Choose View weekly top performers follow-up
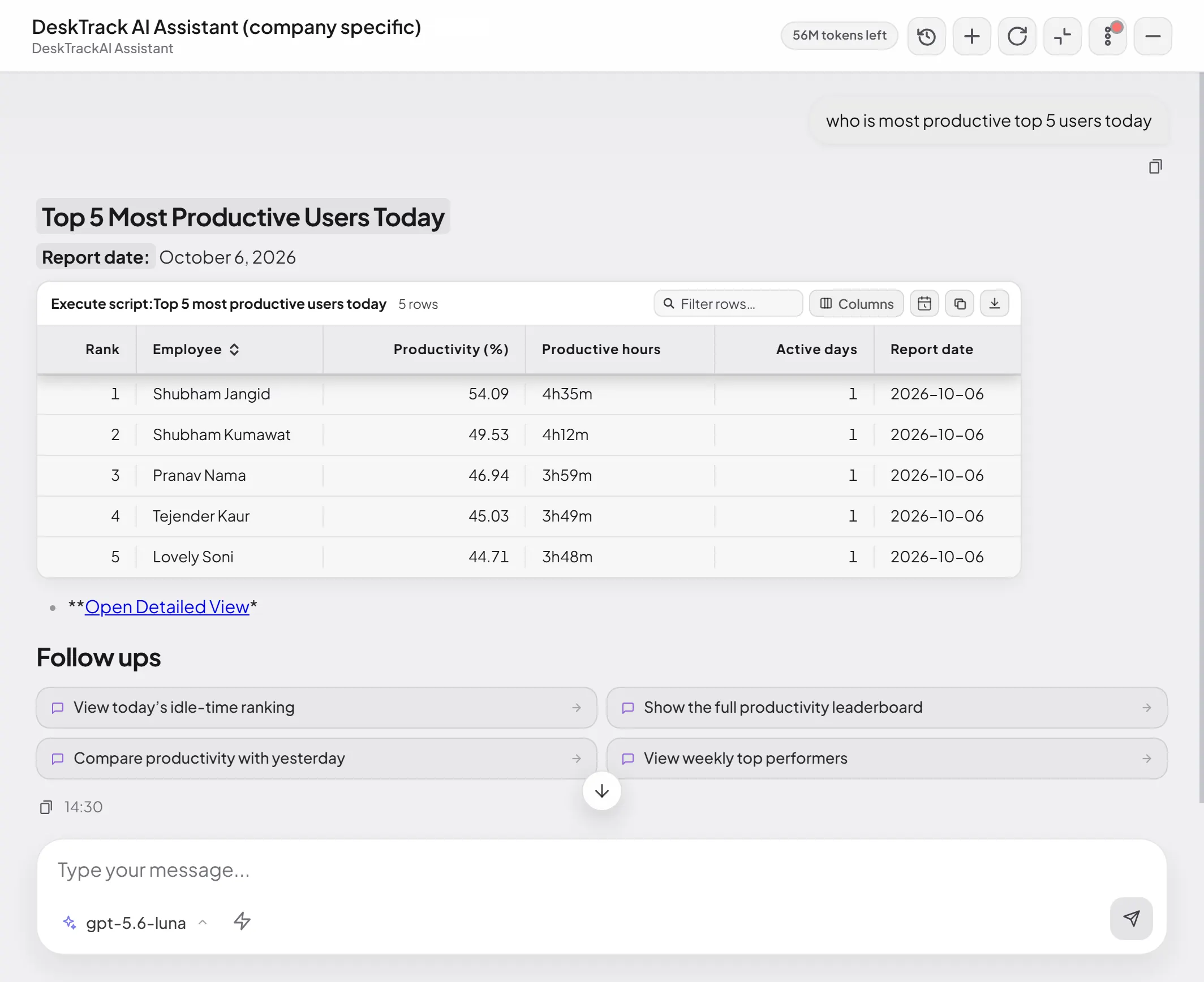Viewport: 1204px width, 982px height. [x=887, y=759]
